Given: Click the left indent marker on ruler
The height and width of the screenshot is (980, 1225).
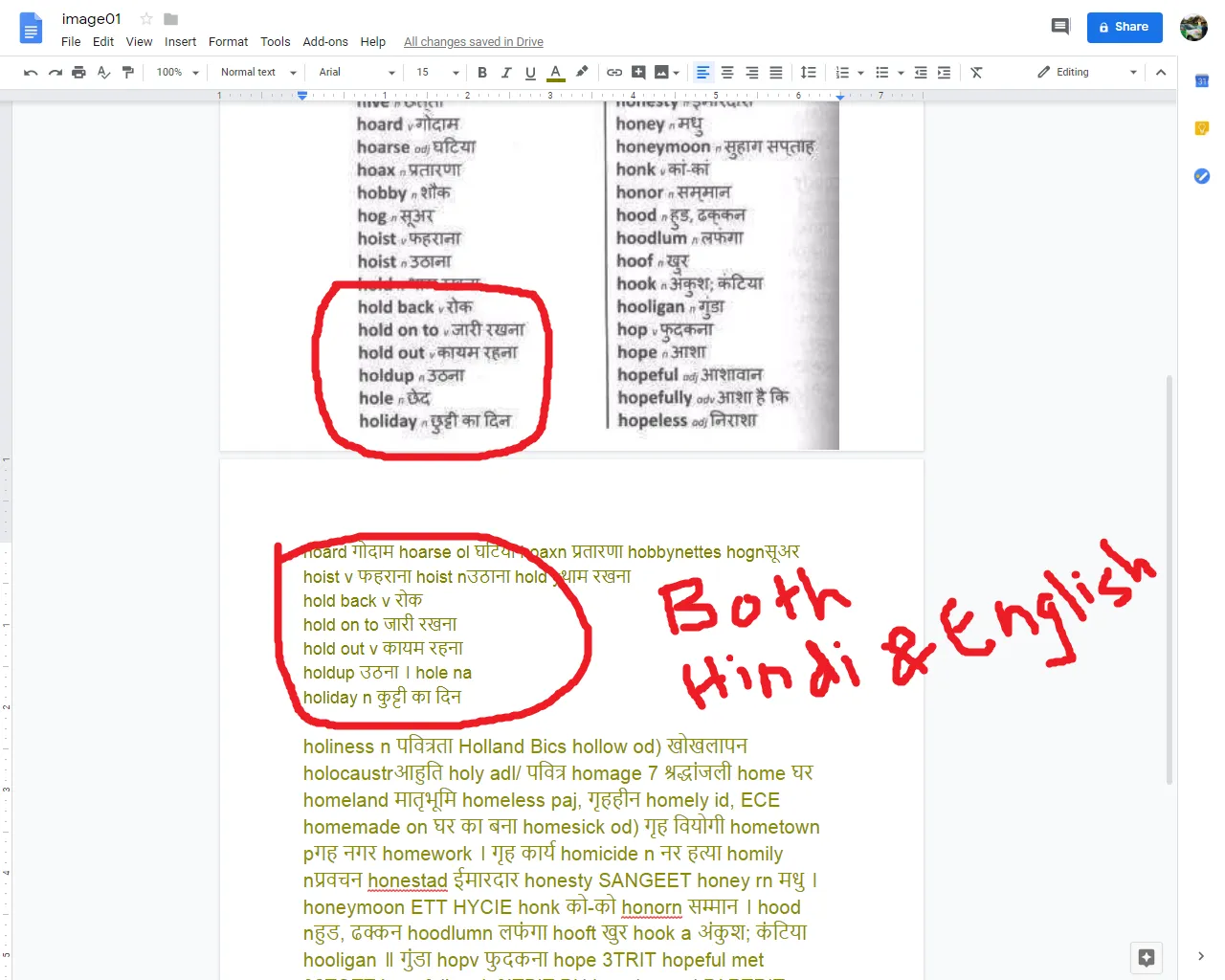Looking at the screenshot, I should [302, 96].
